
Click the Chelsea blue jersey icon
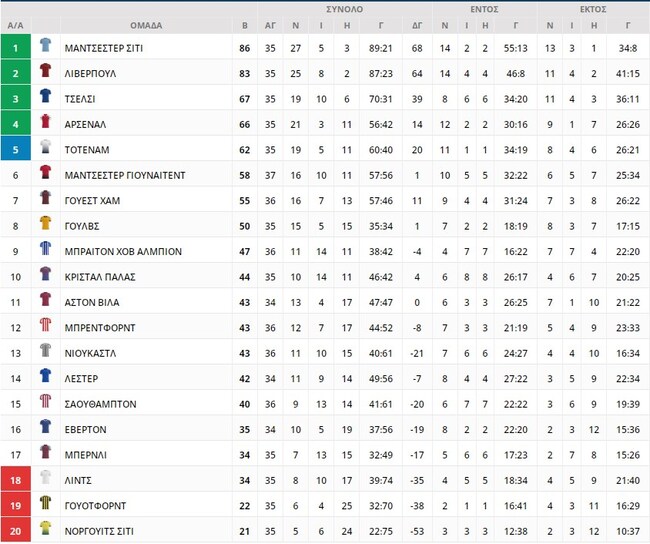46,96
